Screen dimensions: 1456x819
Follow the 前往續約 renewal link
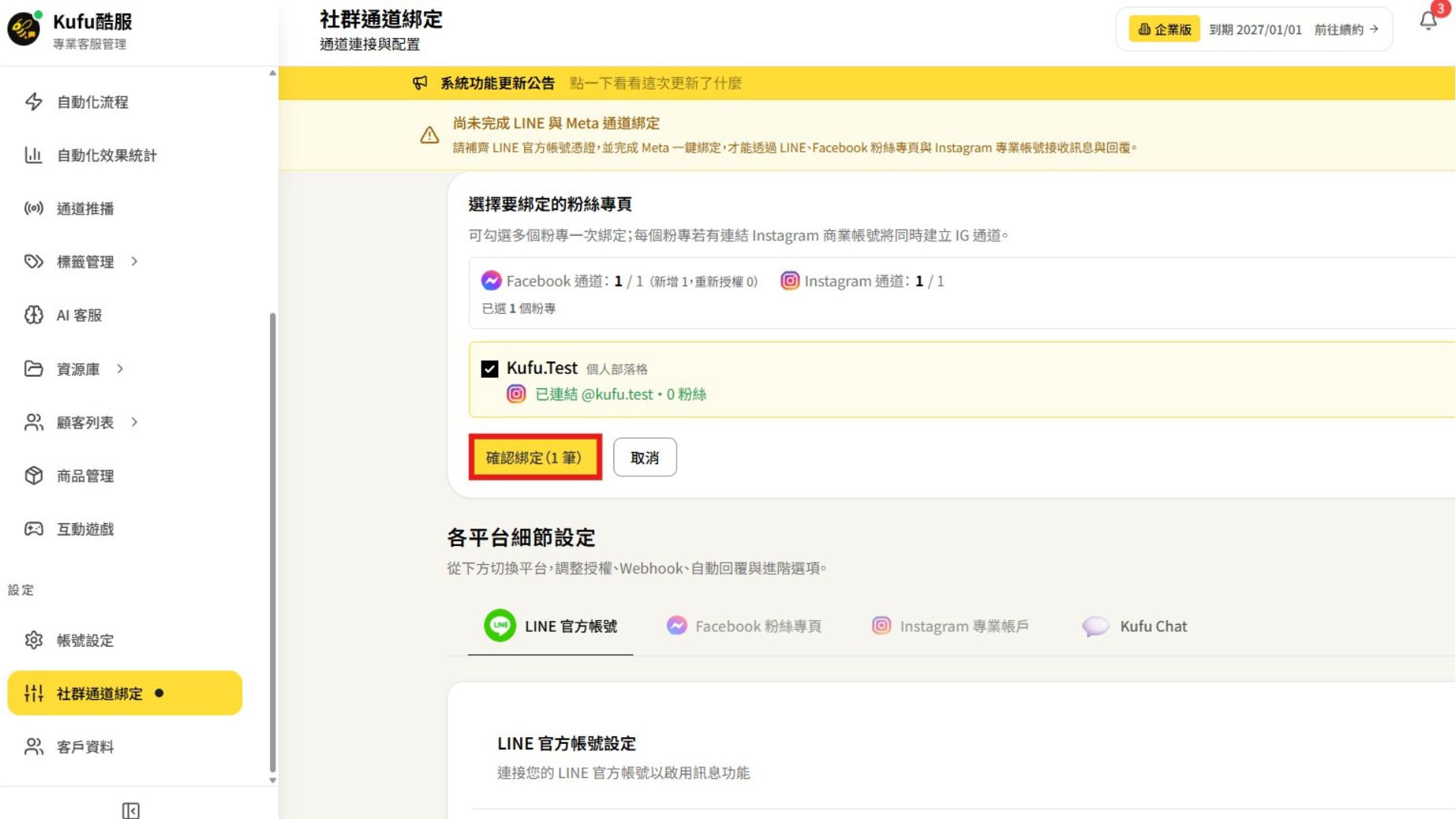[x=1347, y=30]
